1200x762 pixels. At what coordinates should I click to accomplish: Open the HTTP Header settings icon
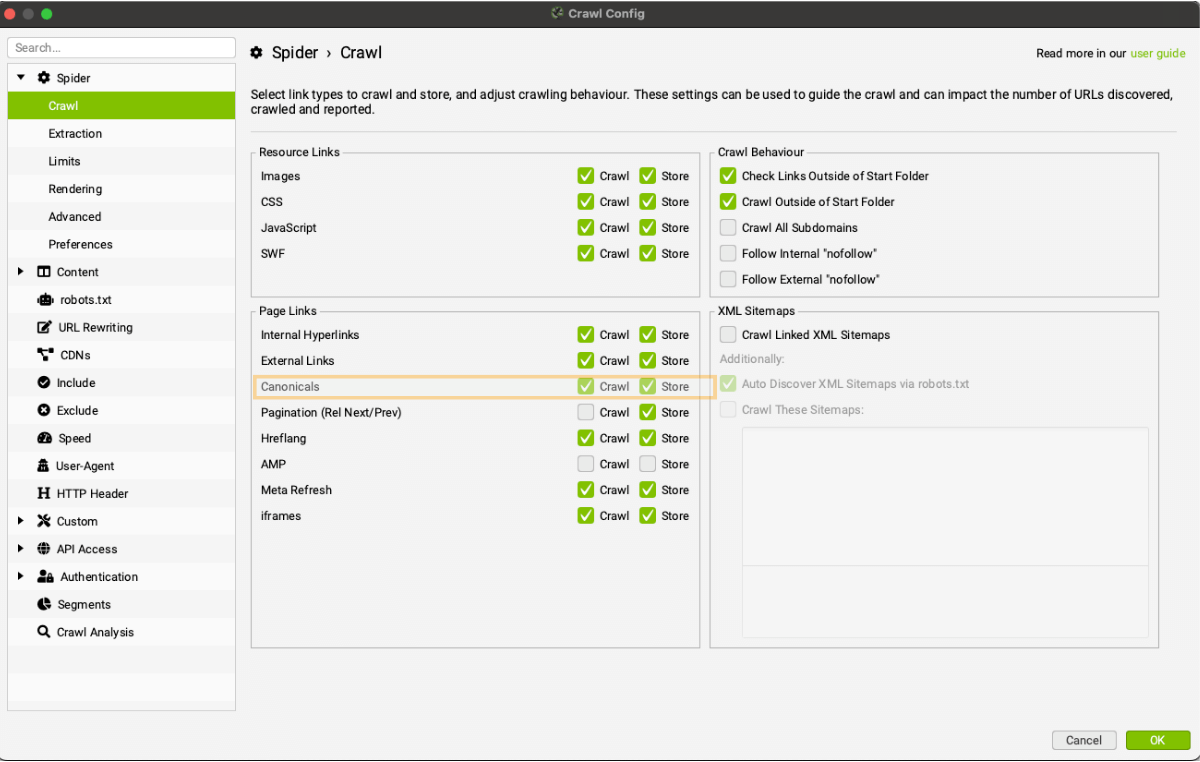click(42, 493)
